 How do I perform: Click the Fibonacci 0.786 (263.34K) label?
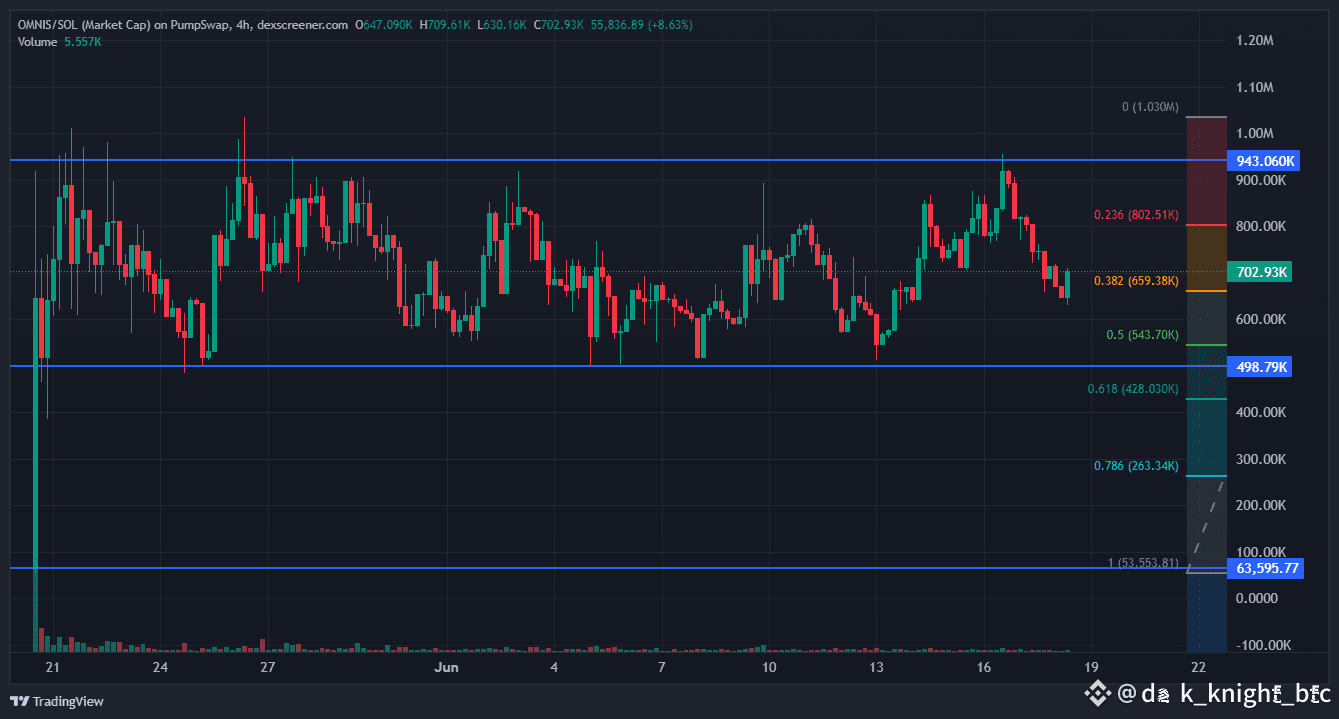pyautogui.click(x=1136, y=466)
